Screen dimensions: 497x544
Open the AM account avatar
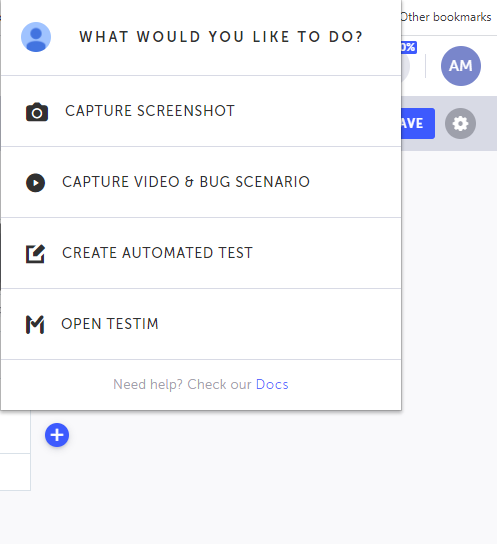tap(461, 66)
